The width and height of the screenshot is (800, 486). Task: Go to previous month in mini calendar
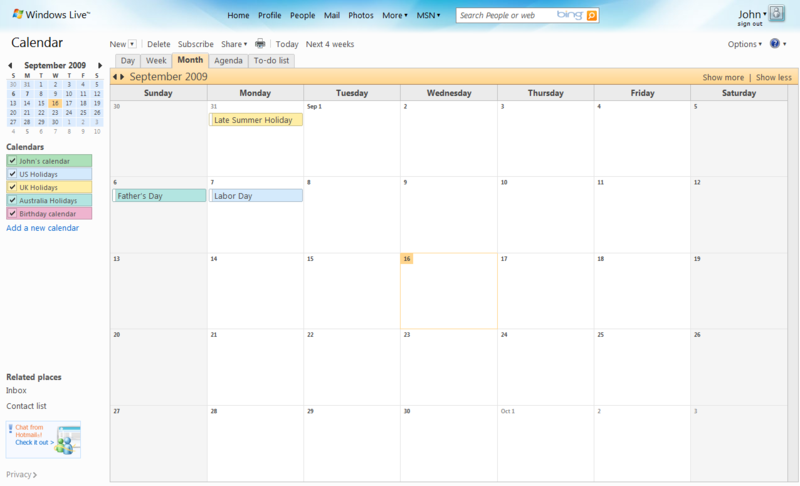tap(10, 65)
